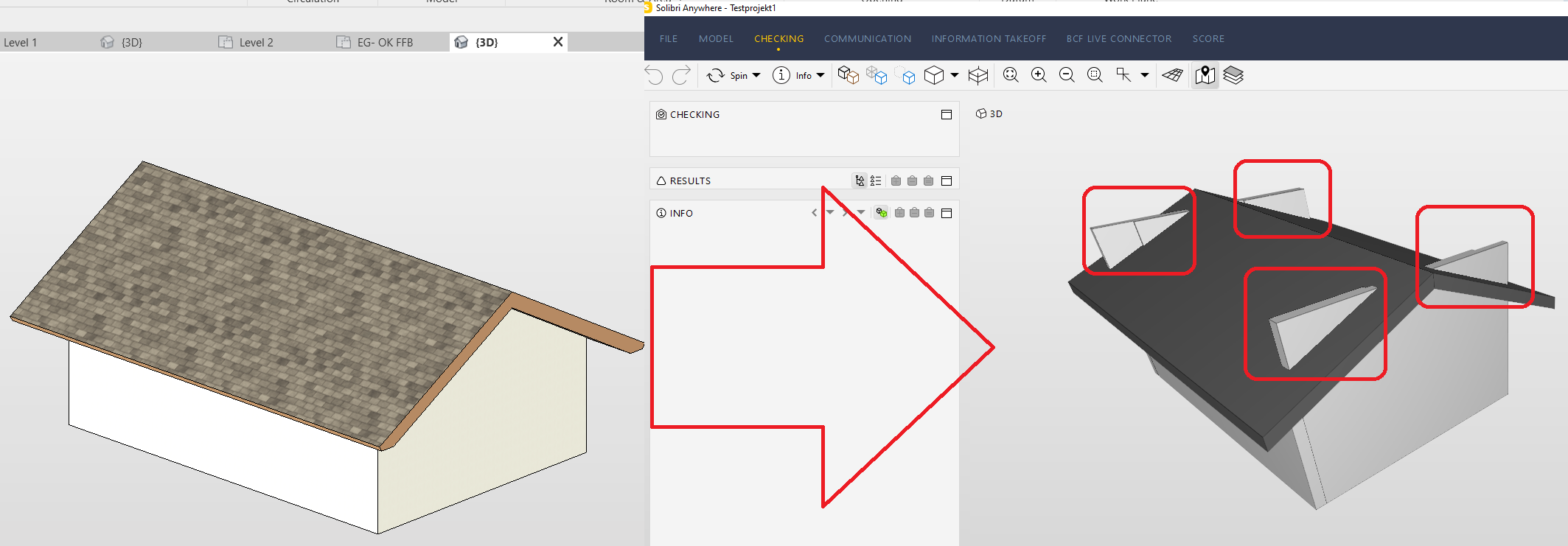Viewport: 1568px width, 546px height.
Task: Close the active {3D} Revit view tab
Action: click(x=558, y=42)
